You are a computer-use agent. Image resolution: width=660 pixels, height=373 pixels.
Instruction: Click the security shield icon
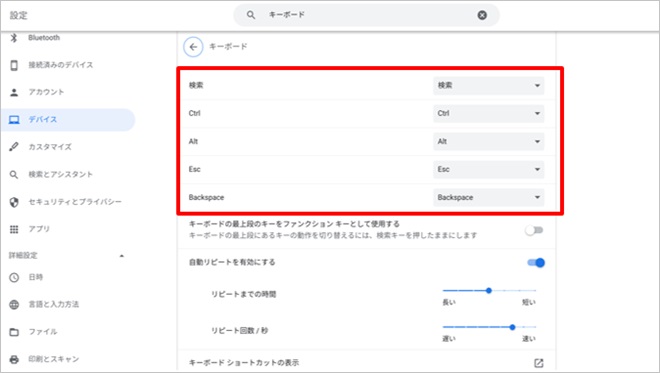pyautogui.click(x=14, y=202)
